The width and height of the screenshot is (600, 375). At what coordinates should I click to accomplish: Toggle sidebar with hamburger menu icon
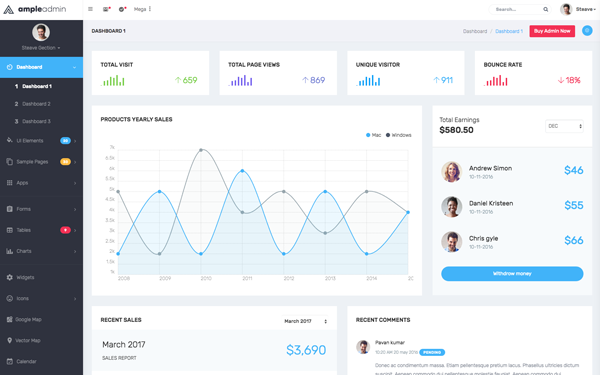point(90,9)
